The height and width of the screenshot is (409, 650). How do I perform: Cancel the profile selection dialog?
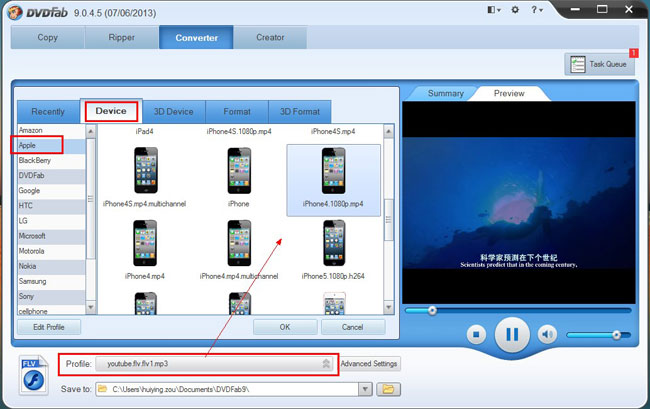pyautogui.click(x=353, y=327)
